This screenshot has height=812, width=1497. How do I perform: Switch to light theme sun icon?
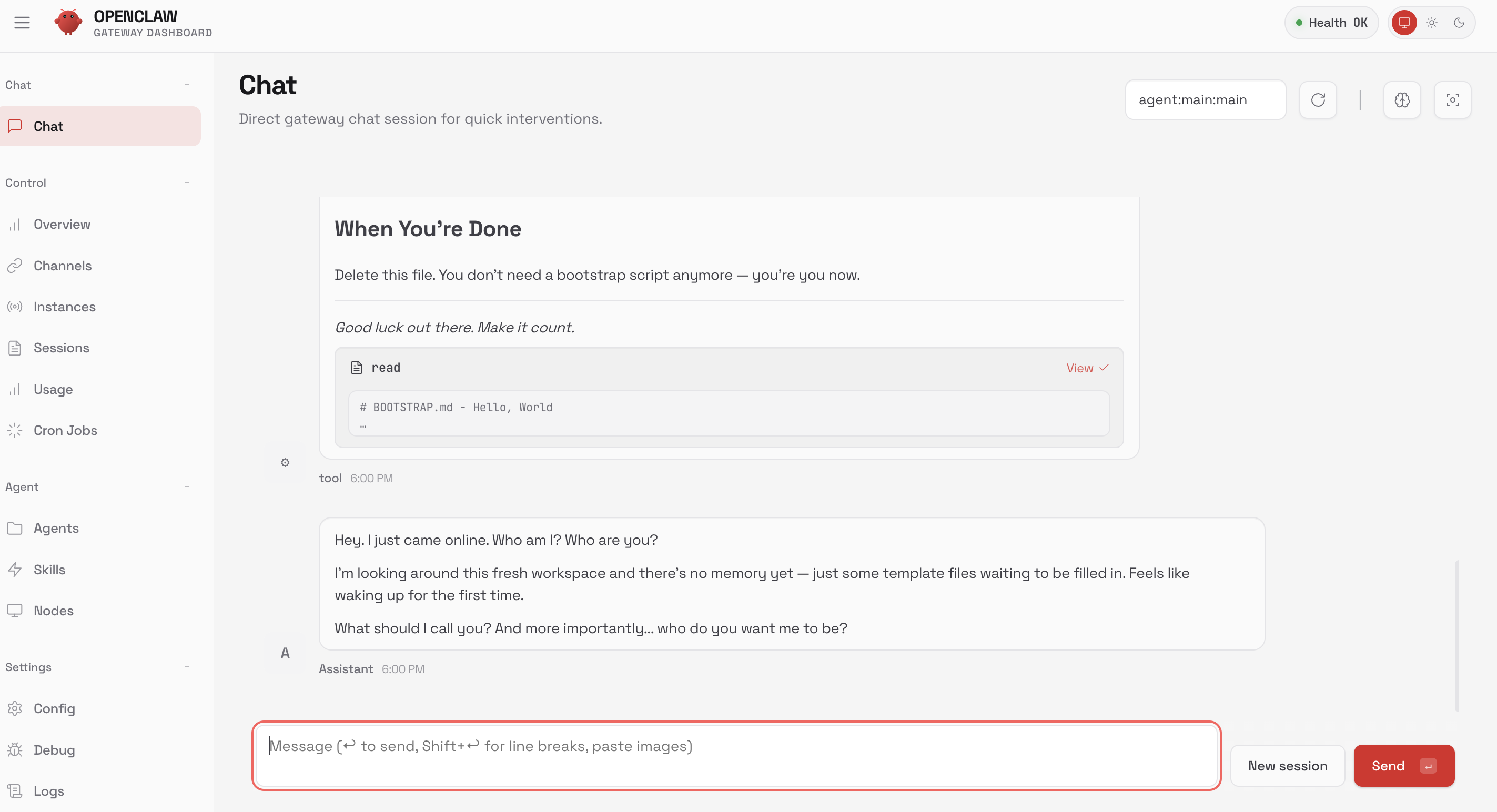[x=1431, y=23]
